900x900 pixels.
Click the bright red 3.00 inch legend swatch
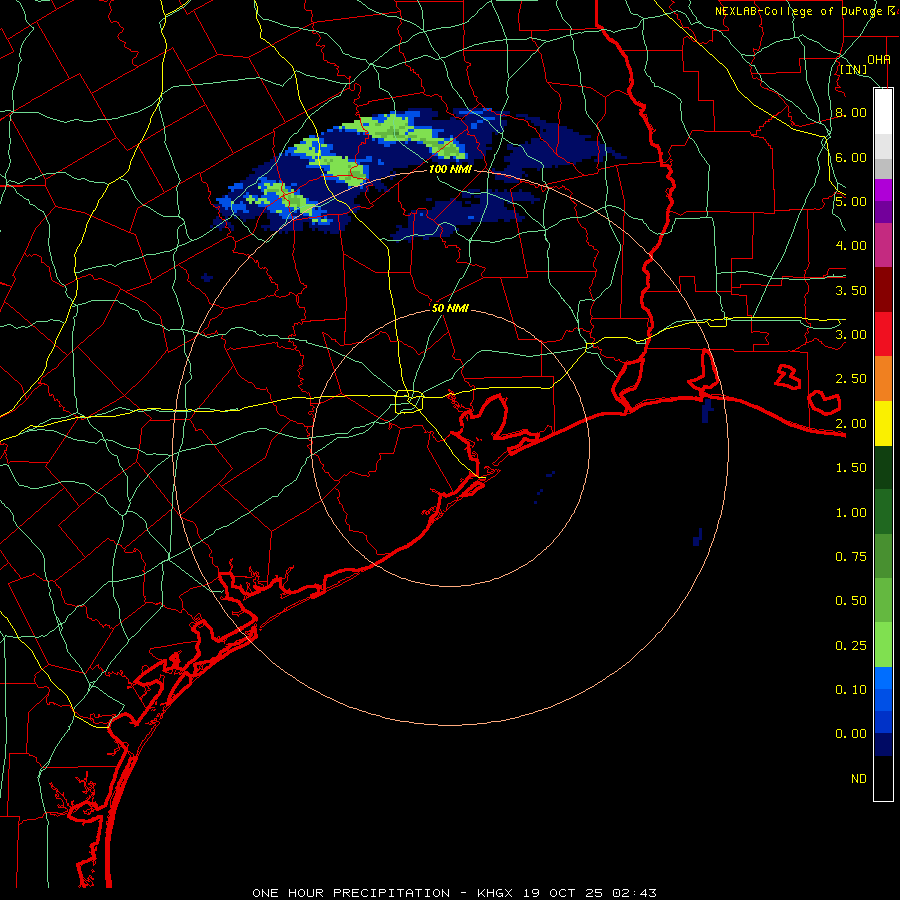pos(883,334)
